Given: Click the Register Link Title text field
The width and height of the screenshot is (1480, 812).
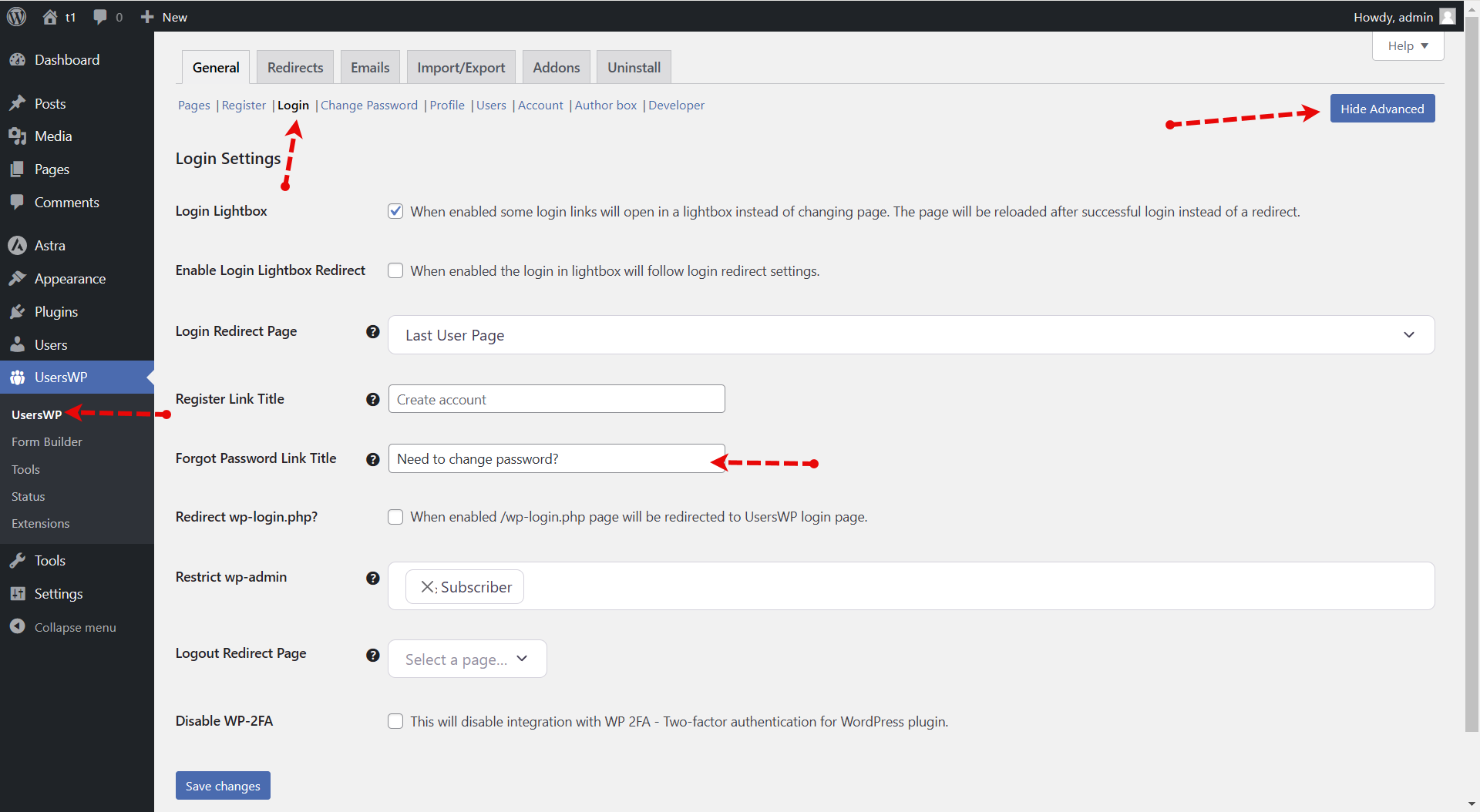Looking at the screenshot, I should (x=556, y=400).
